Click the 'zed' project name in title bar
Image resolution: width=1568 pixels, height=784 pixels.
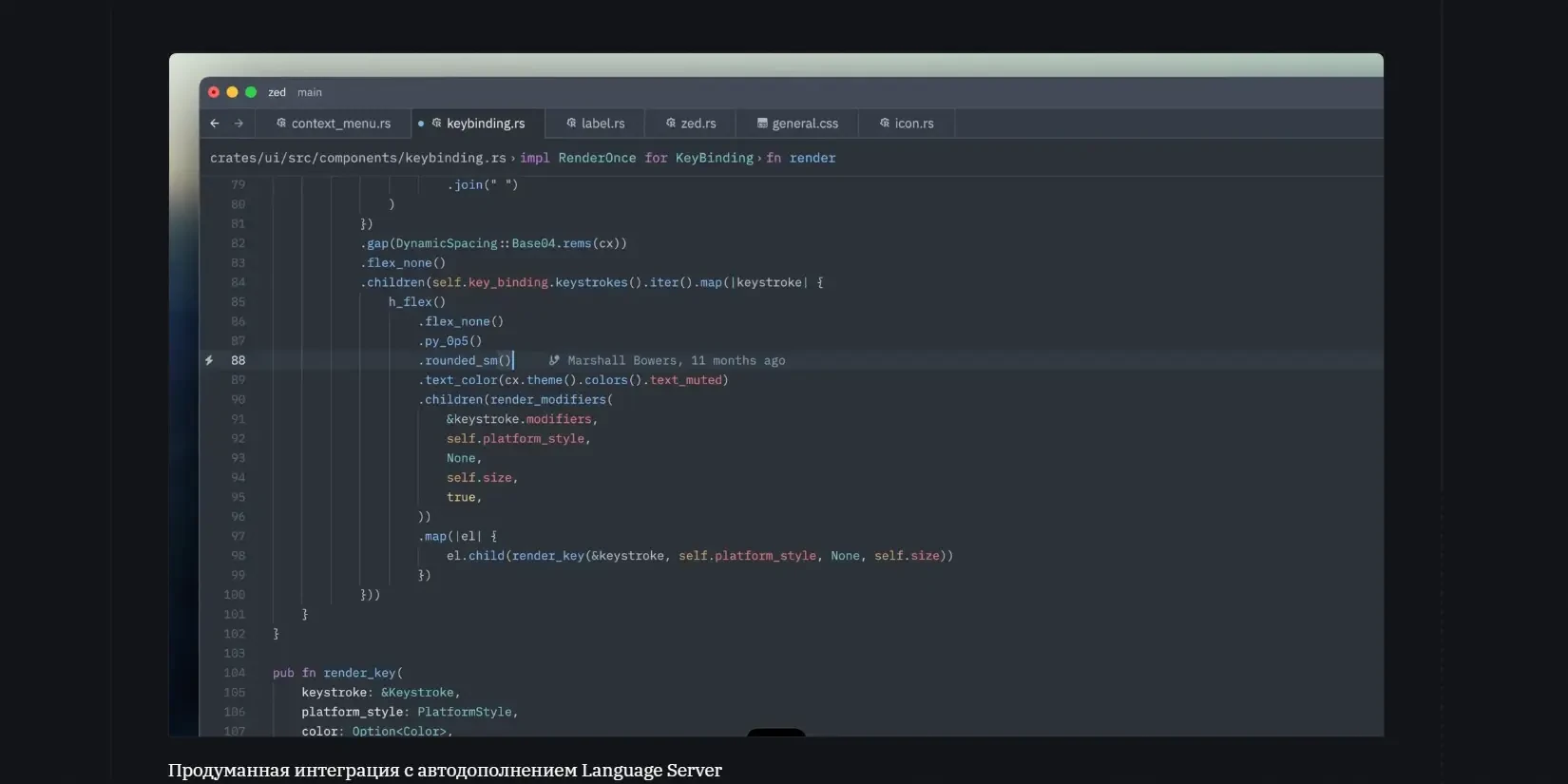(277, 92)
